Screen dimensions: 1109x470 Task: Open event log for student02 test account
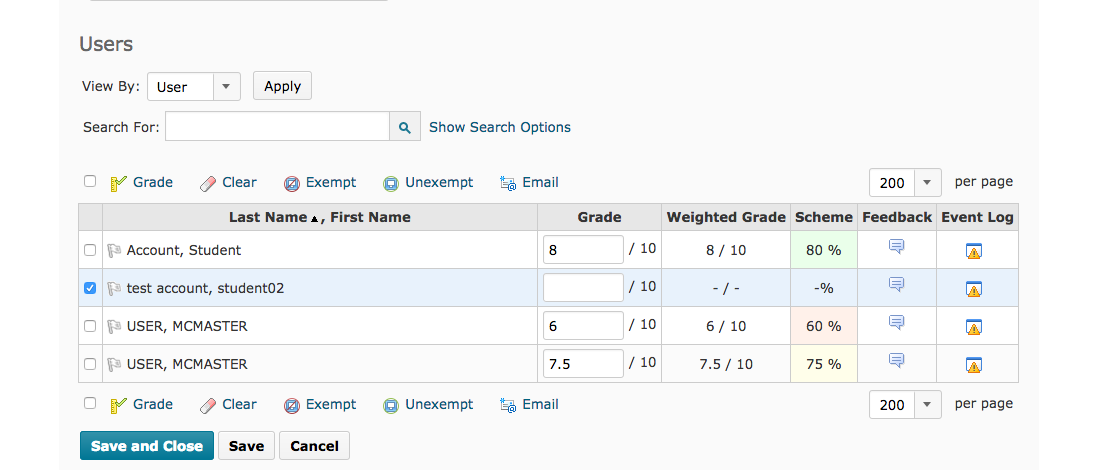tap(974, 289)
